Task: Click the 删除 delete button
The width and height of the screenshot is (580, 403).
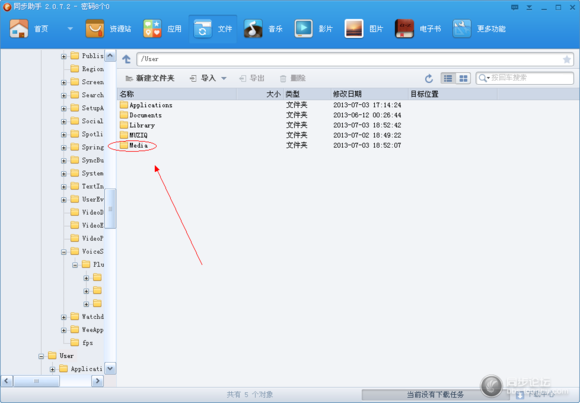Action: [x=293, y=78]
